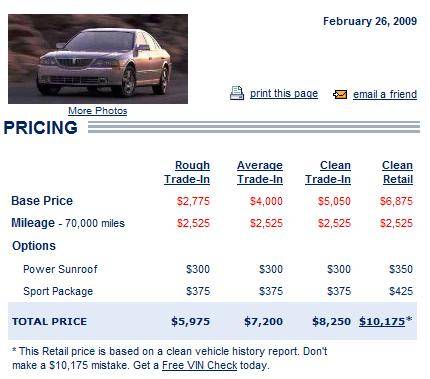Click the February 26, 2009 date text
This screenshot has width=430, height=379.
pyautogui.click(x=370, y=21)
